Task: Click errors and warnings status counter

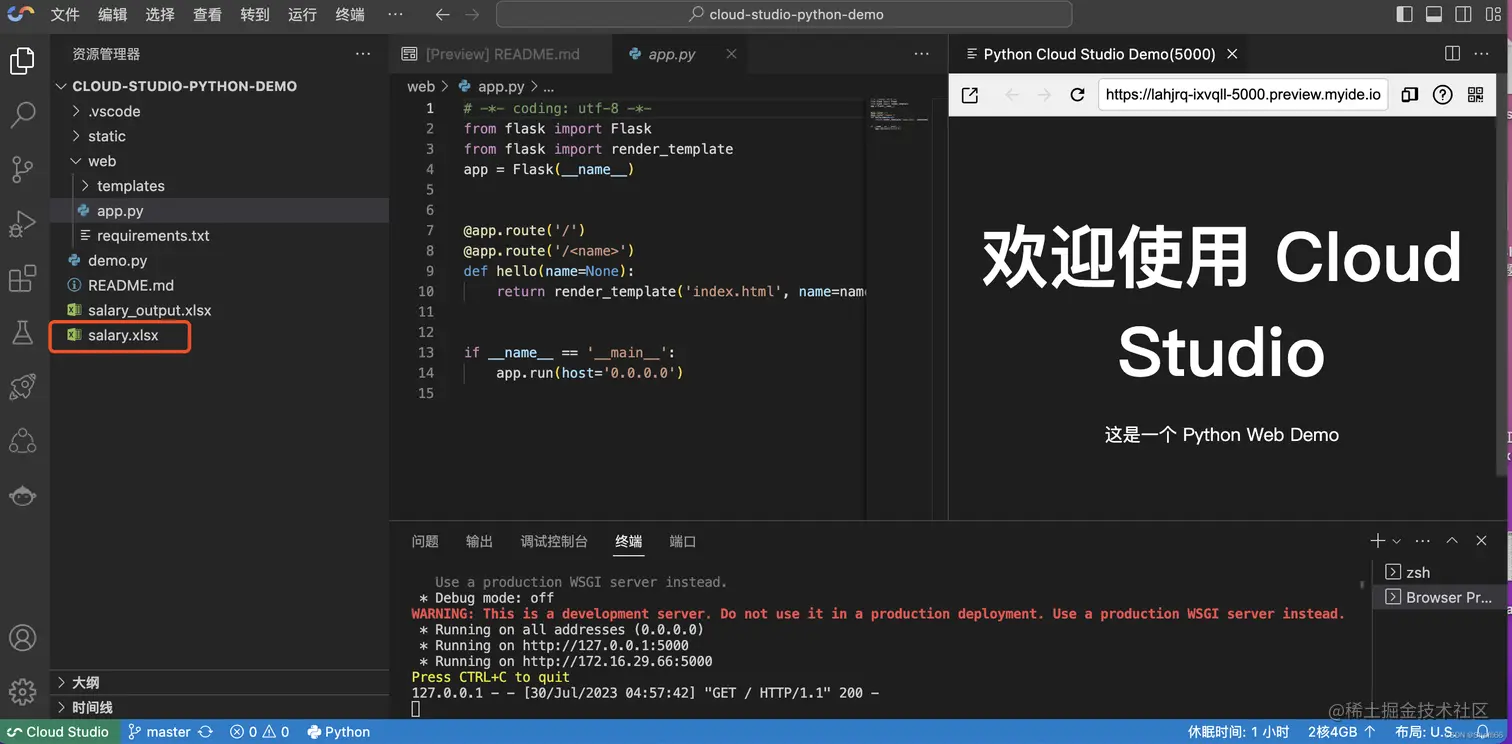Action: (x=259, y=732)
